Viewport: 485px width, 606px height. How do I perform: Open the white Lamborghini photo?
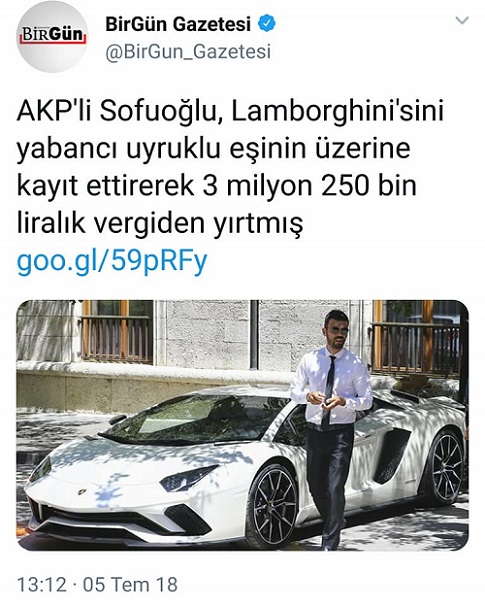(x=243, y=426)
